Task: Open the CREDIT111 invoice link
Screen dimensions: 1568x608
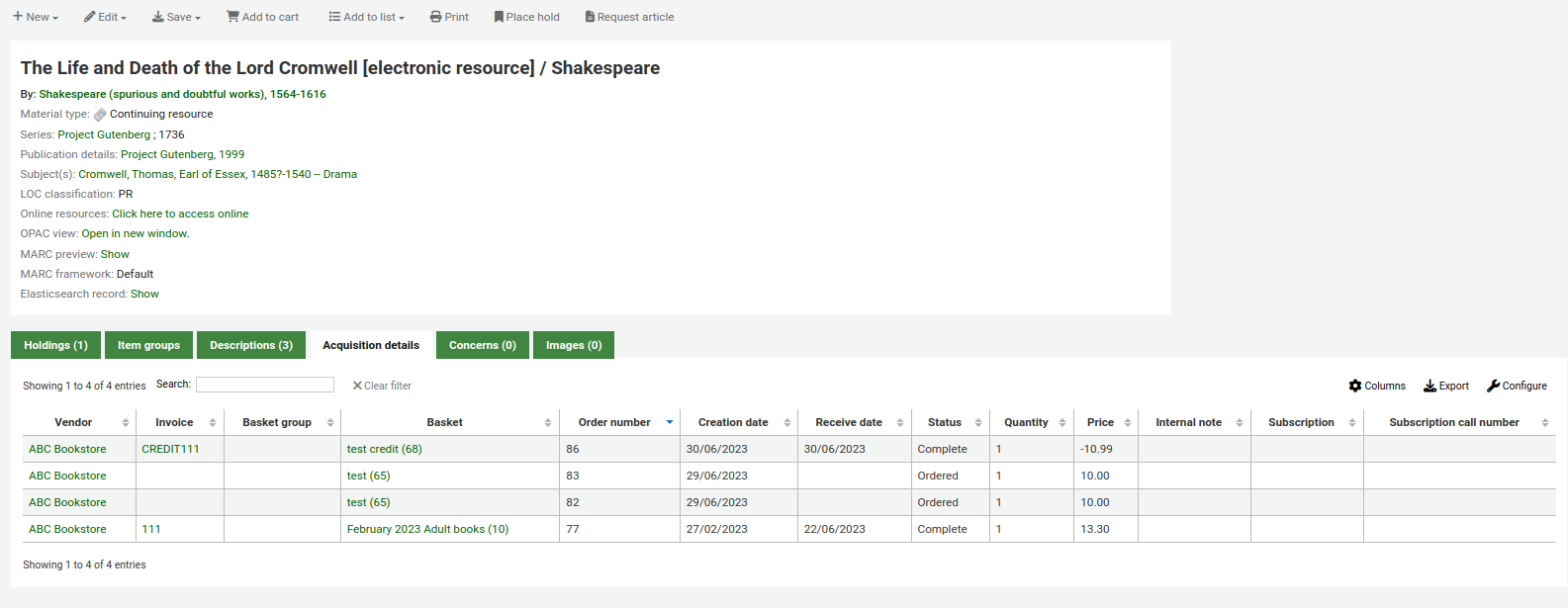Action: (170, 449)
